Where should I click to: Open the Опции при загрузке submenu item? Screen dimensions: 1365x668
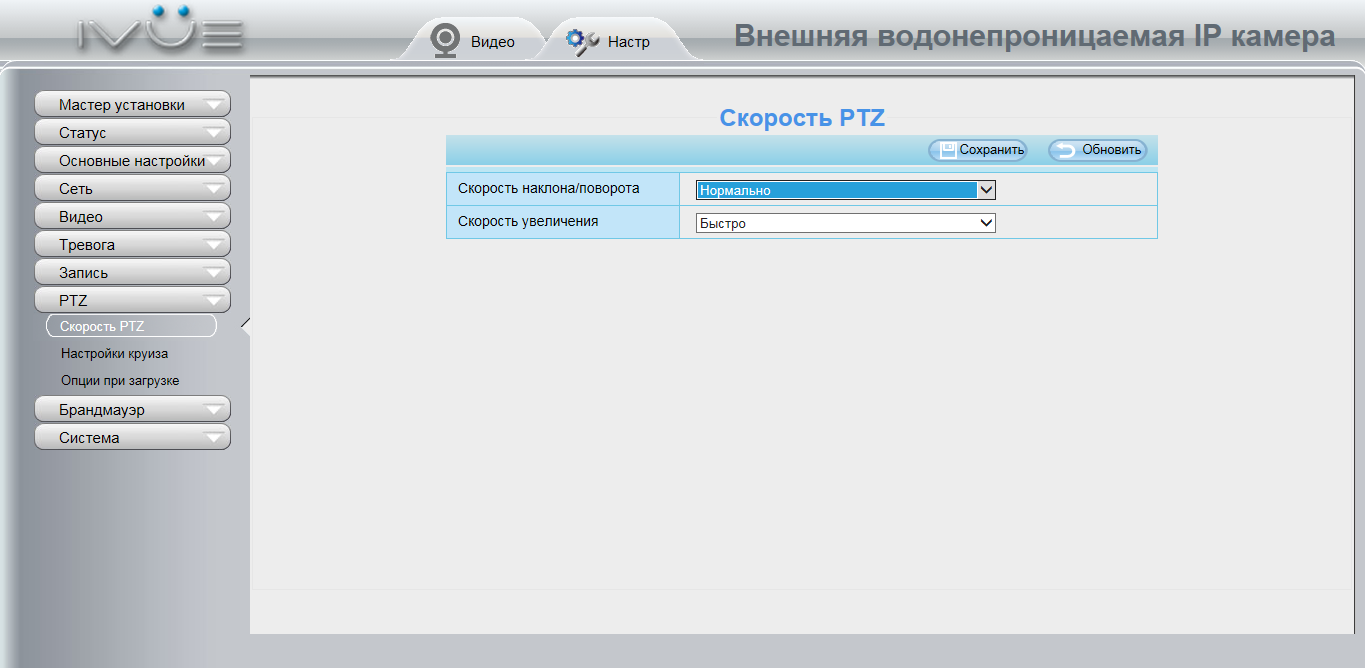click(120, 381)
